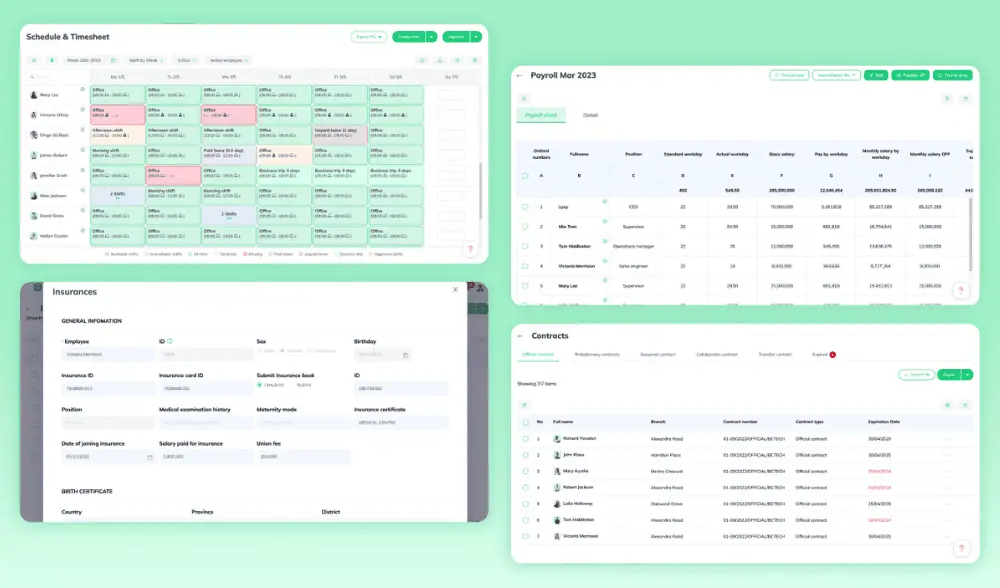Switch to the Detail tab in Payroll
Screen dimensions: 1000x588
click(590, 115)
